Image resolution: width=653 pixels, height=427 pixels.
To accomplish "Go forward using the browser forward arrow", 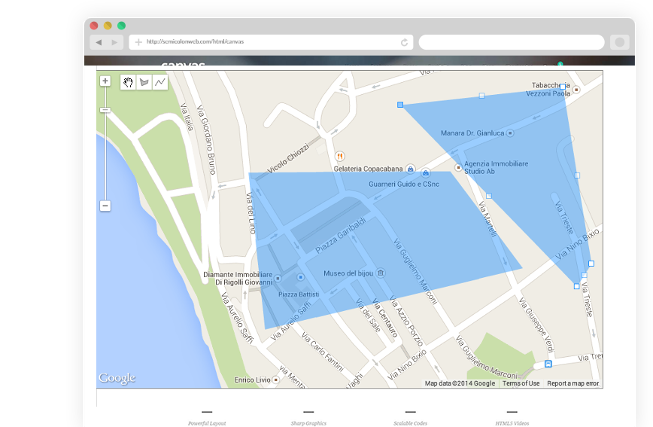I will pos(115,42).
